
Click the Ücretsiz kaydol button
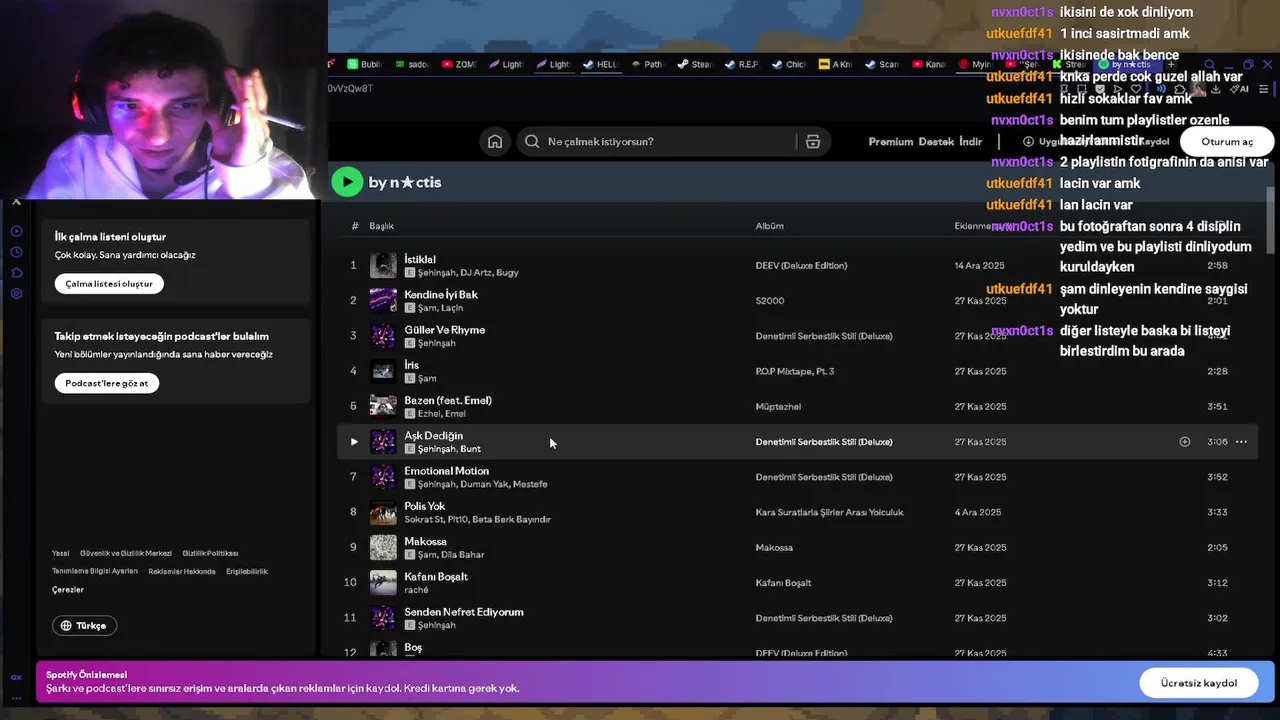[1199, 682]
